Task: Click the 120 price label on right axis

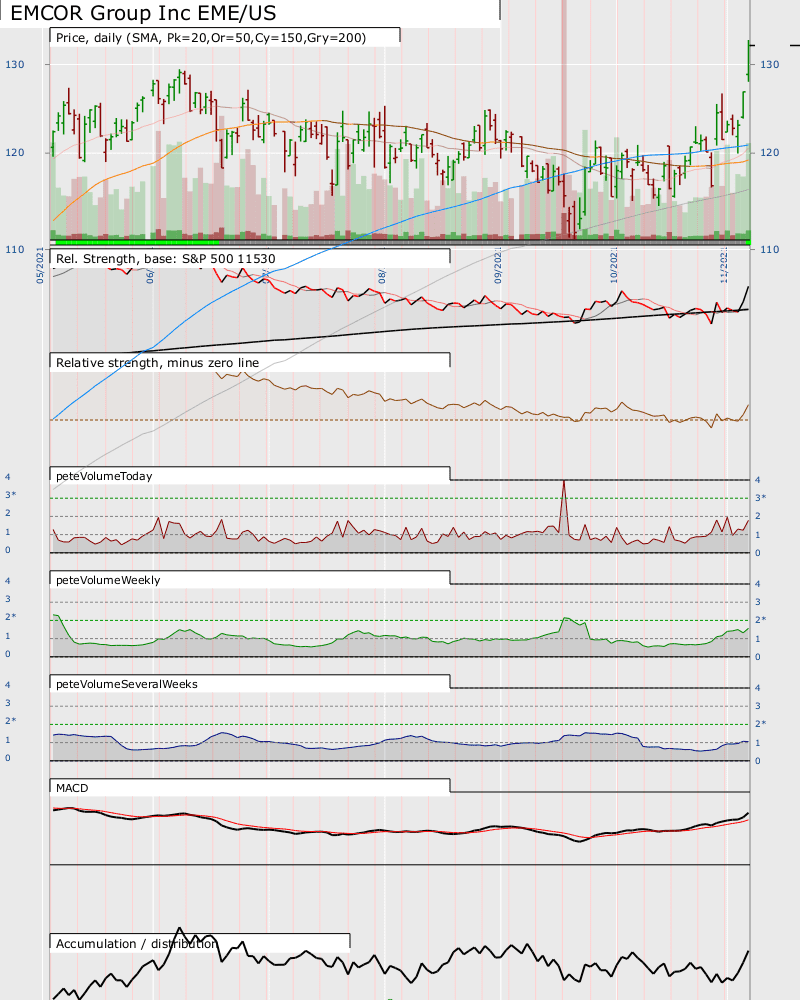Action: point(769,152)
